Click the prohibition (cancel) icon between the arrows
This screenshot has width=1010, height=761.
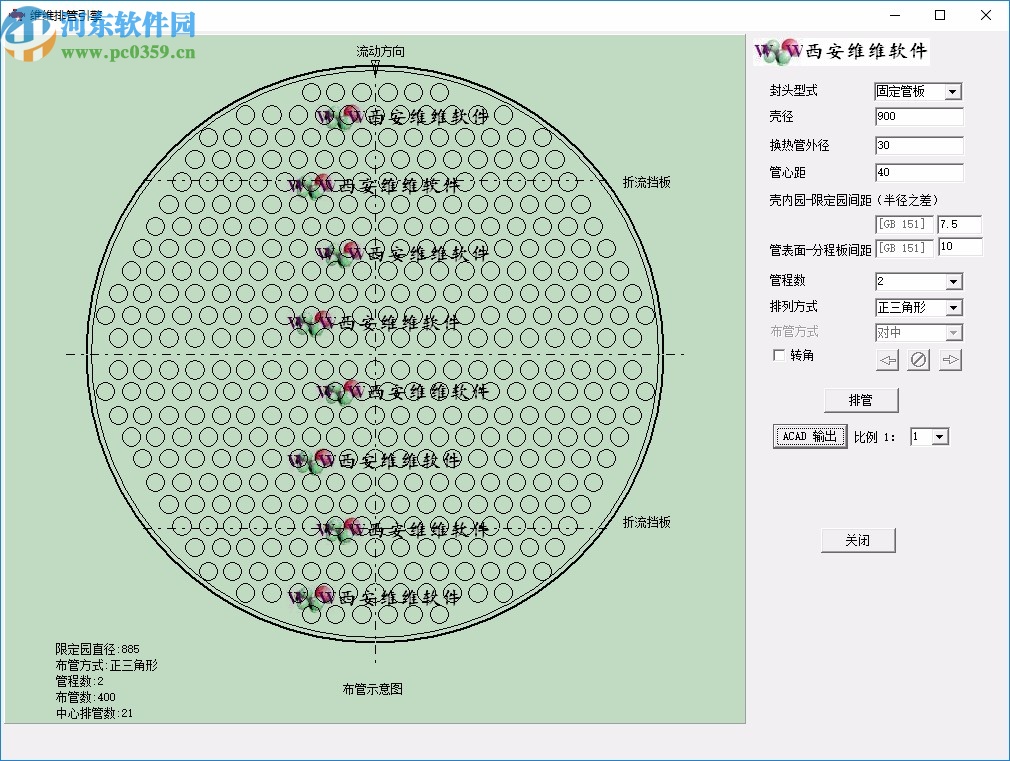coord(918,359)
